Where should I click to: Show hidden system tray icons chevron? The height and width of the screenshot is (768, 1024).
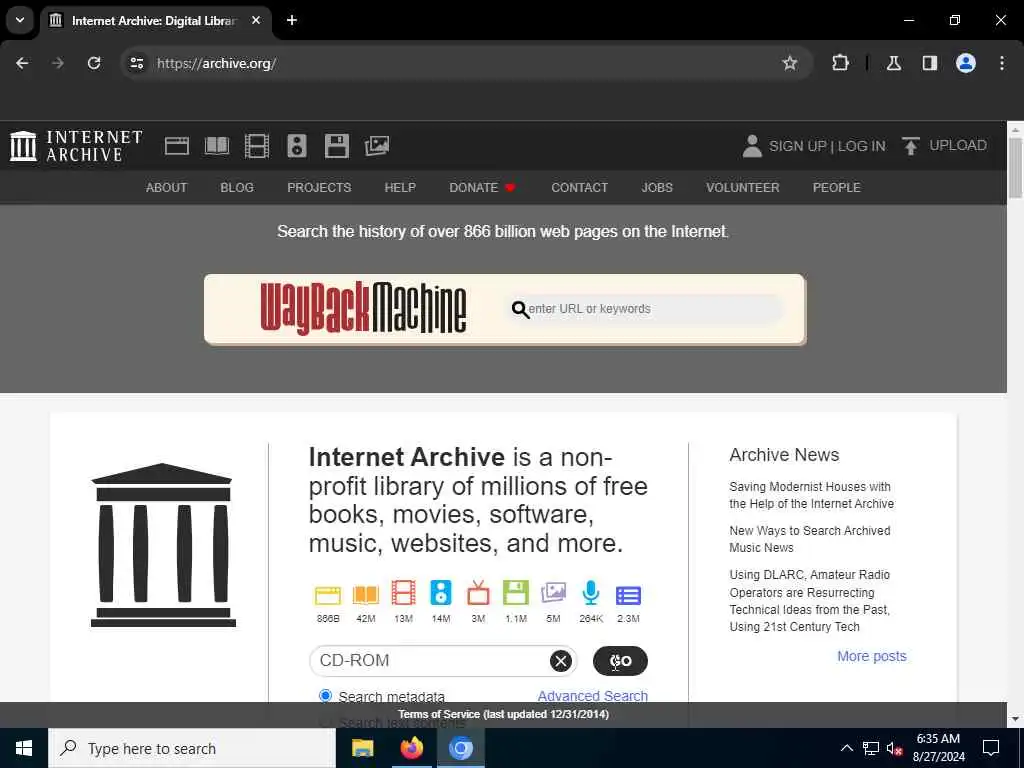(846, 748)
